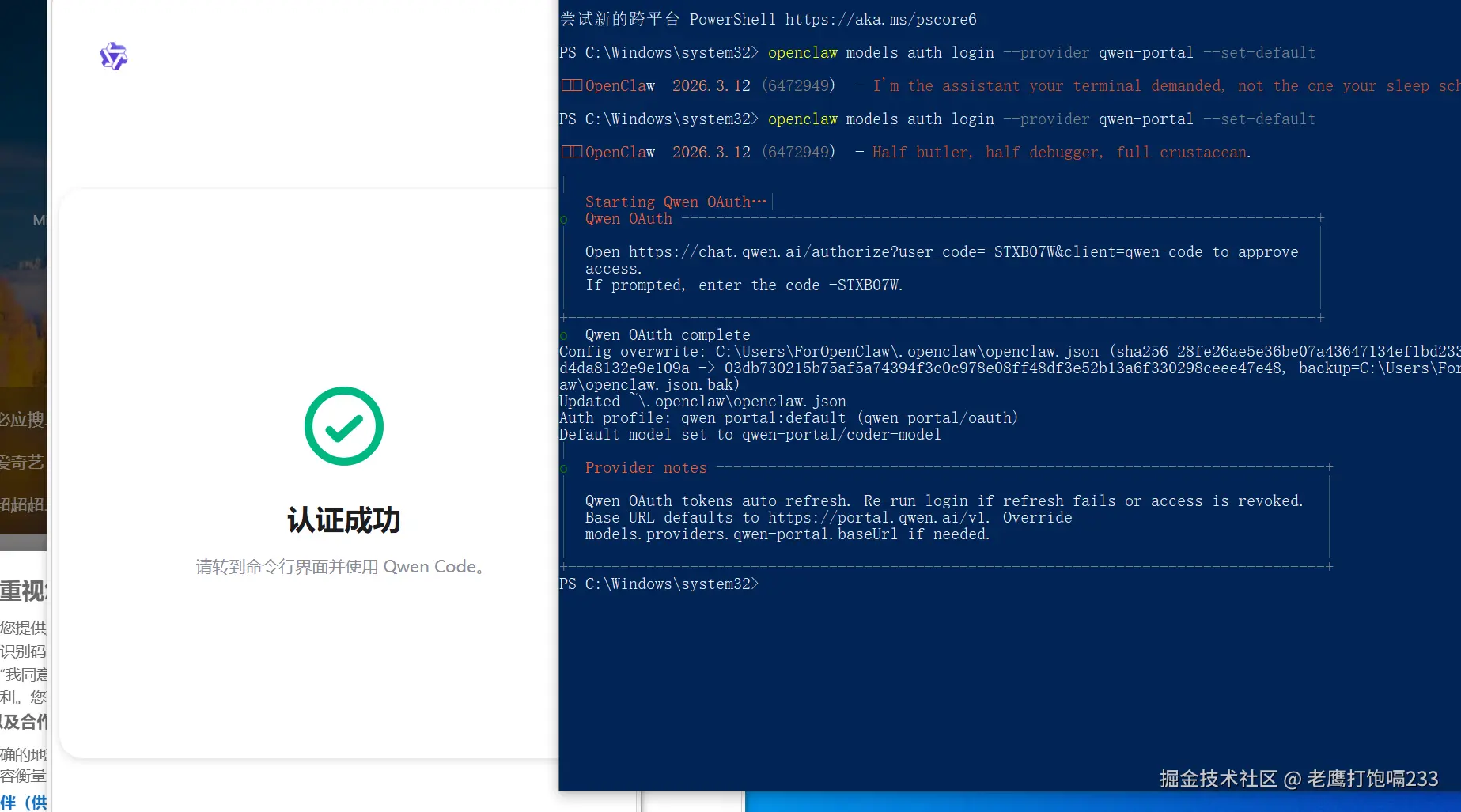1461x812 pixels.
Task: Click the Qwen logo icon
Action: 114,56
